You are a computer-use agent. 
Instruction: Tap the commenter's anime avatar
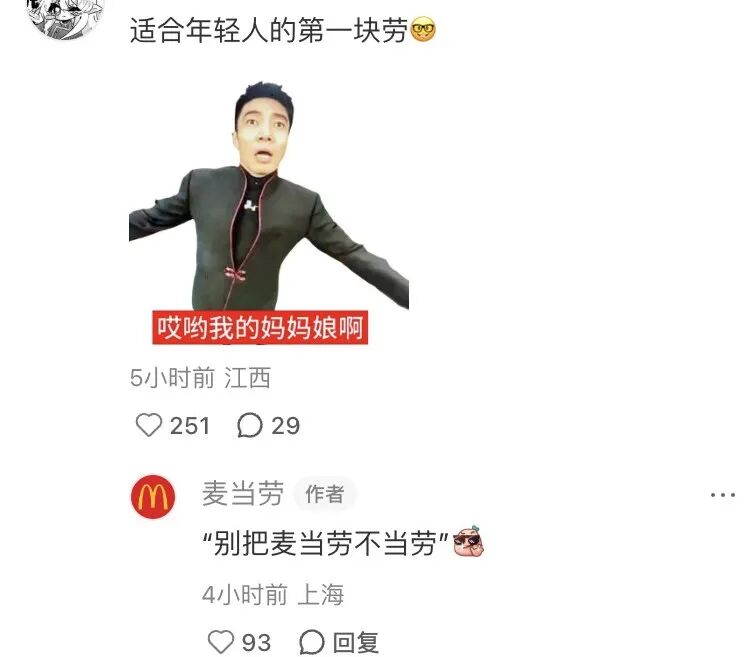click(66, 17)
